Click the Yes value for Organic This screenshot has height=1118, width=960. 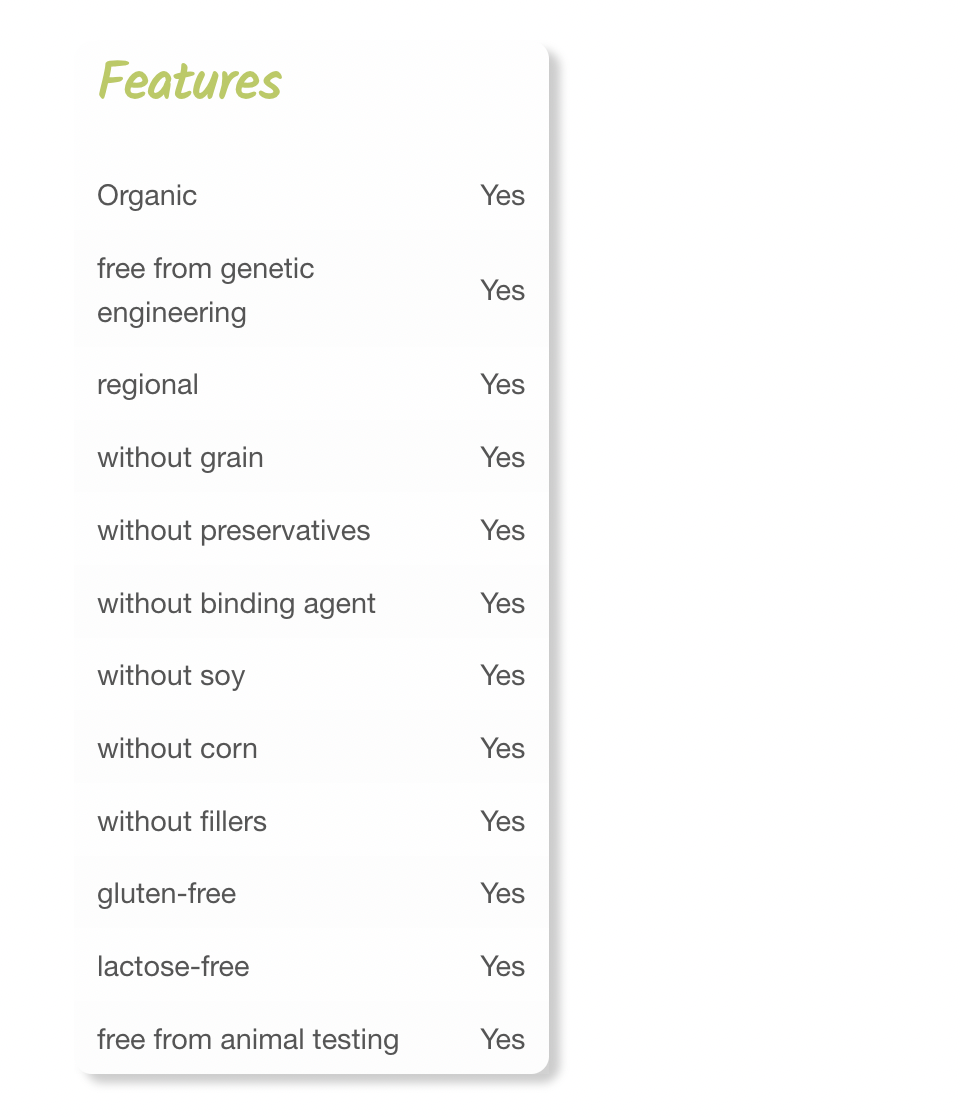tap(502, 195)
